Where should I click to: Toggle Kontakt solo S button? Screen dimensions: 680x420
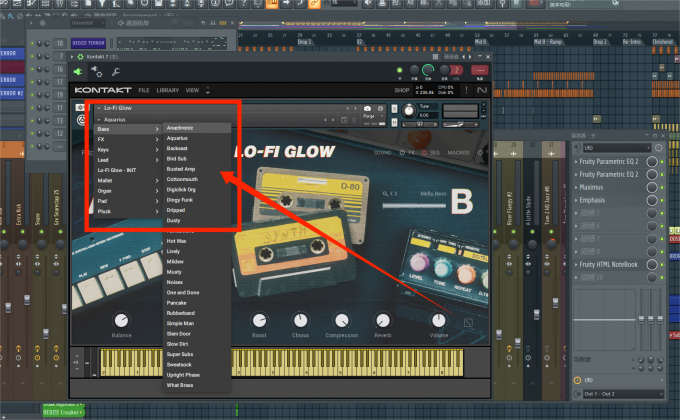[x=394, y=108]
